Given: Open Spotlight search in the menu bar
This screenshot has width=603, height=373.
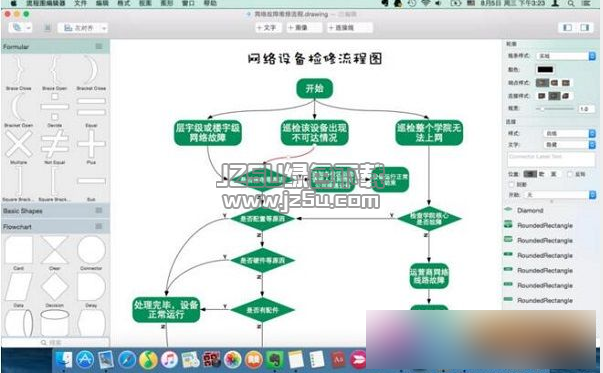Looking at the screenshot, I should pyautogui.click(x=571, y=3).
